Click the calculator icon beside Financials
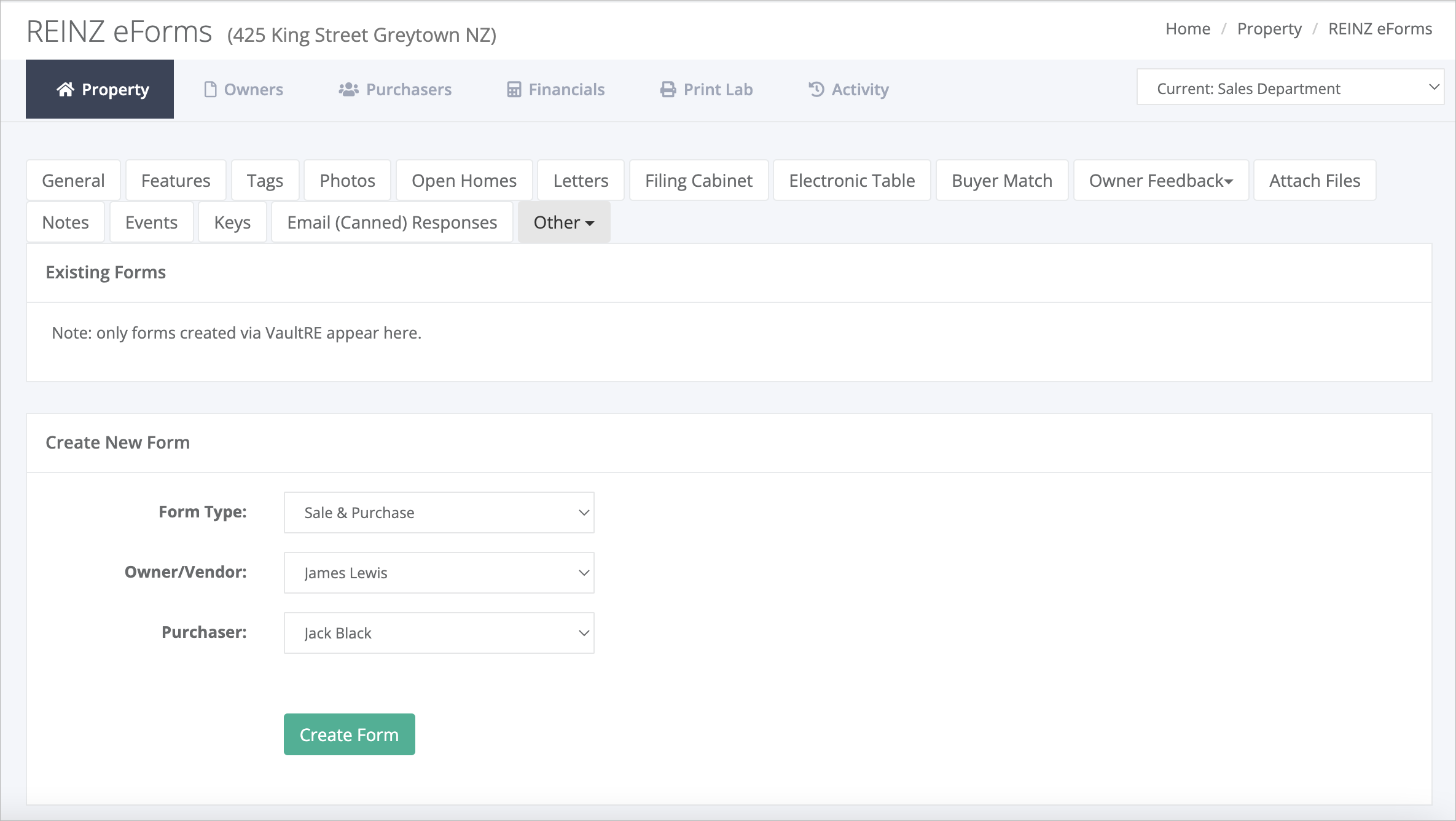 [514, 89]
